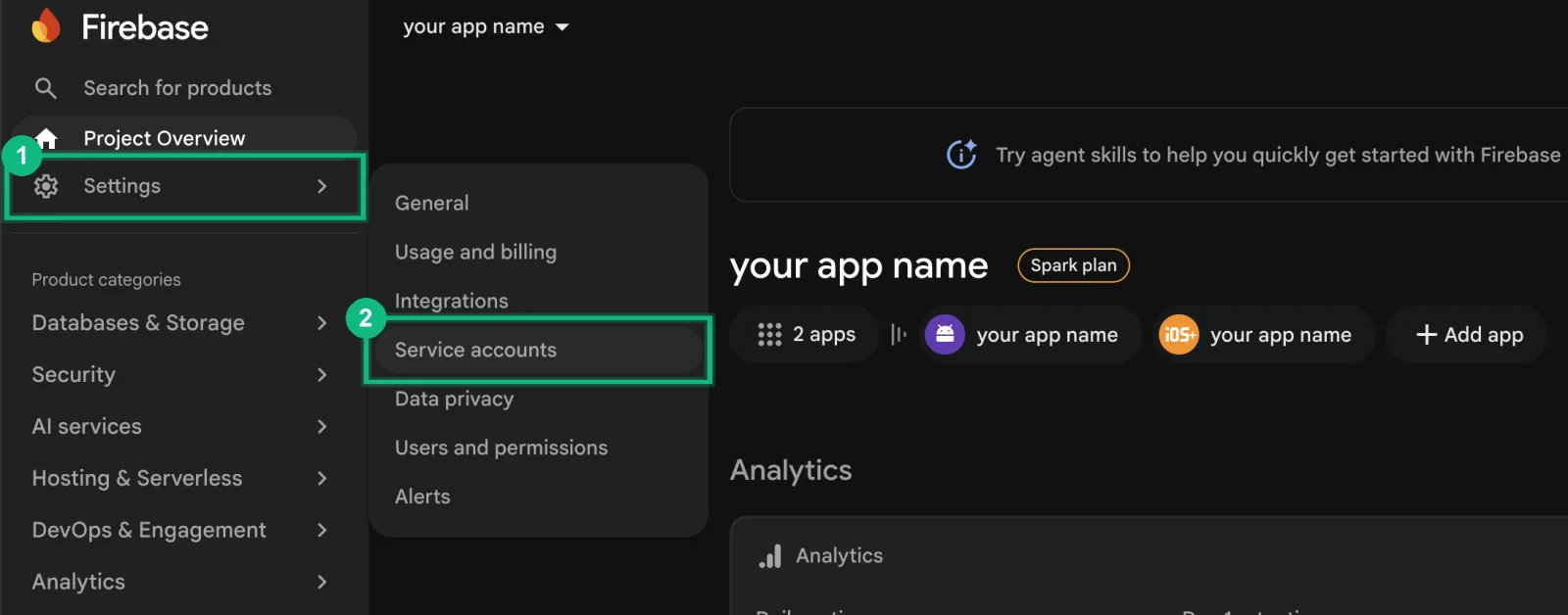Click the iOS 'your app name' chip
Screen dimensions: 1568x615
click(1264, 335)
